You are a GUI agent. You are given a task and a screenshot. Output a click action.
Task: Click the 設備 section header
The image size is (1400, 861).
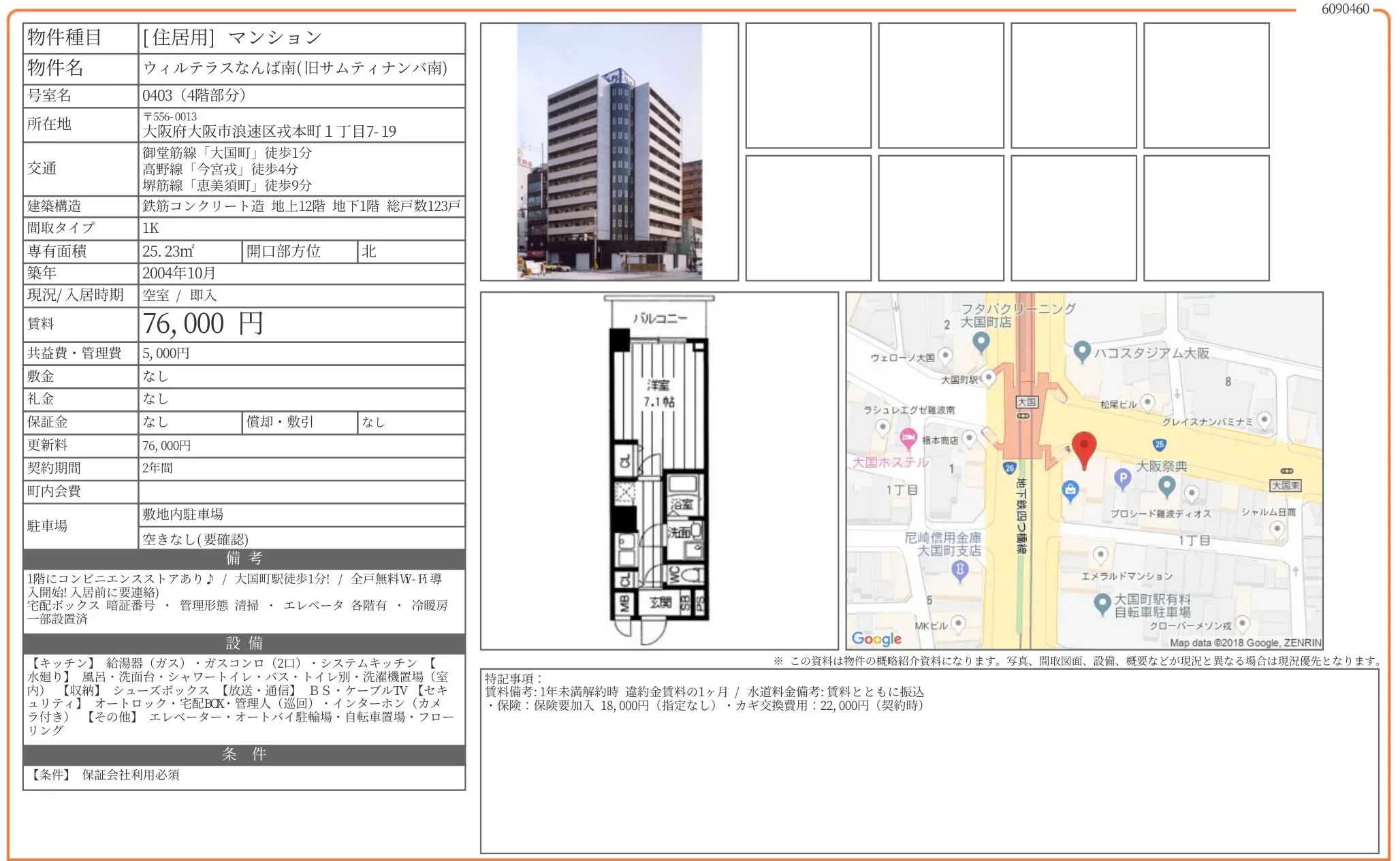click(x=244, y=643)
